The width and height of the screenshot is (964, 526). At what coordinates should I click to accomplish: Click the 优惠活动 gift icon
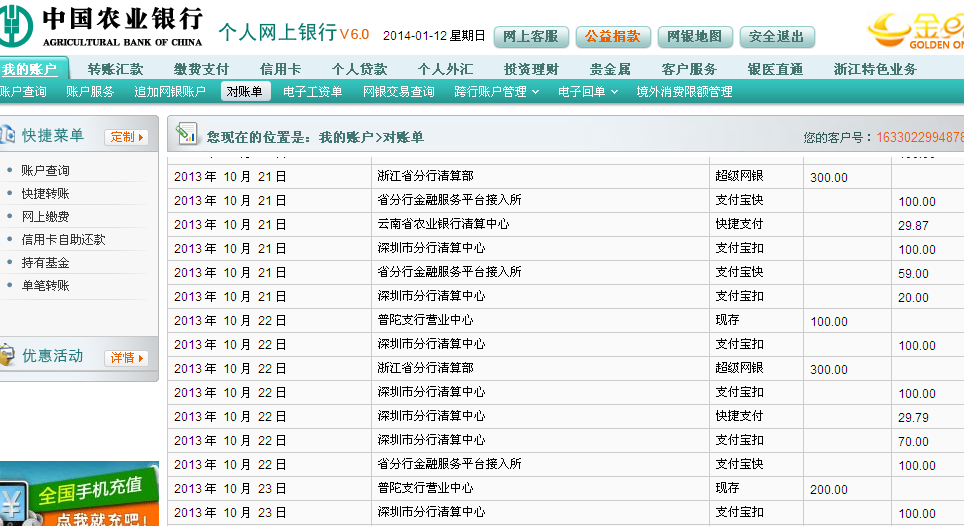click(x=7, y=356)
